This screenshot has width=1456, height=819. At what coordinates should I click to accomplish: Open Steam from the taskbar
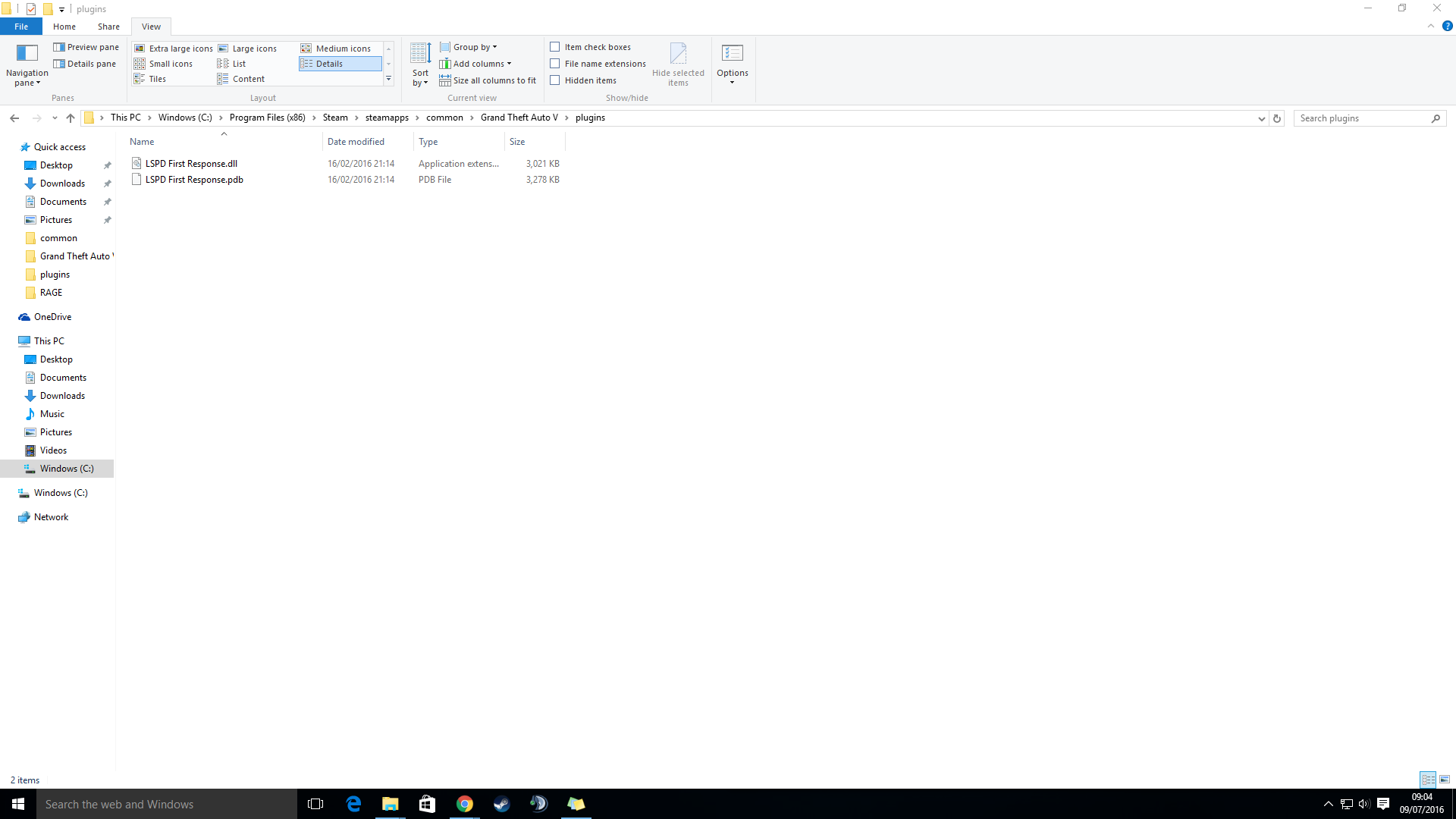click(501, 804)
